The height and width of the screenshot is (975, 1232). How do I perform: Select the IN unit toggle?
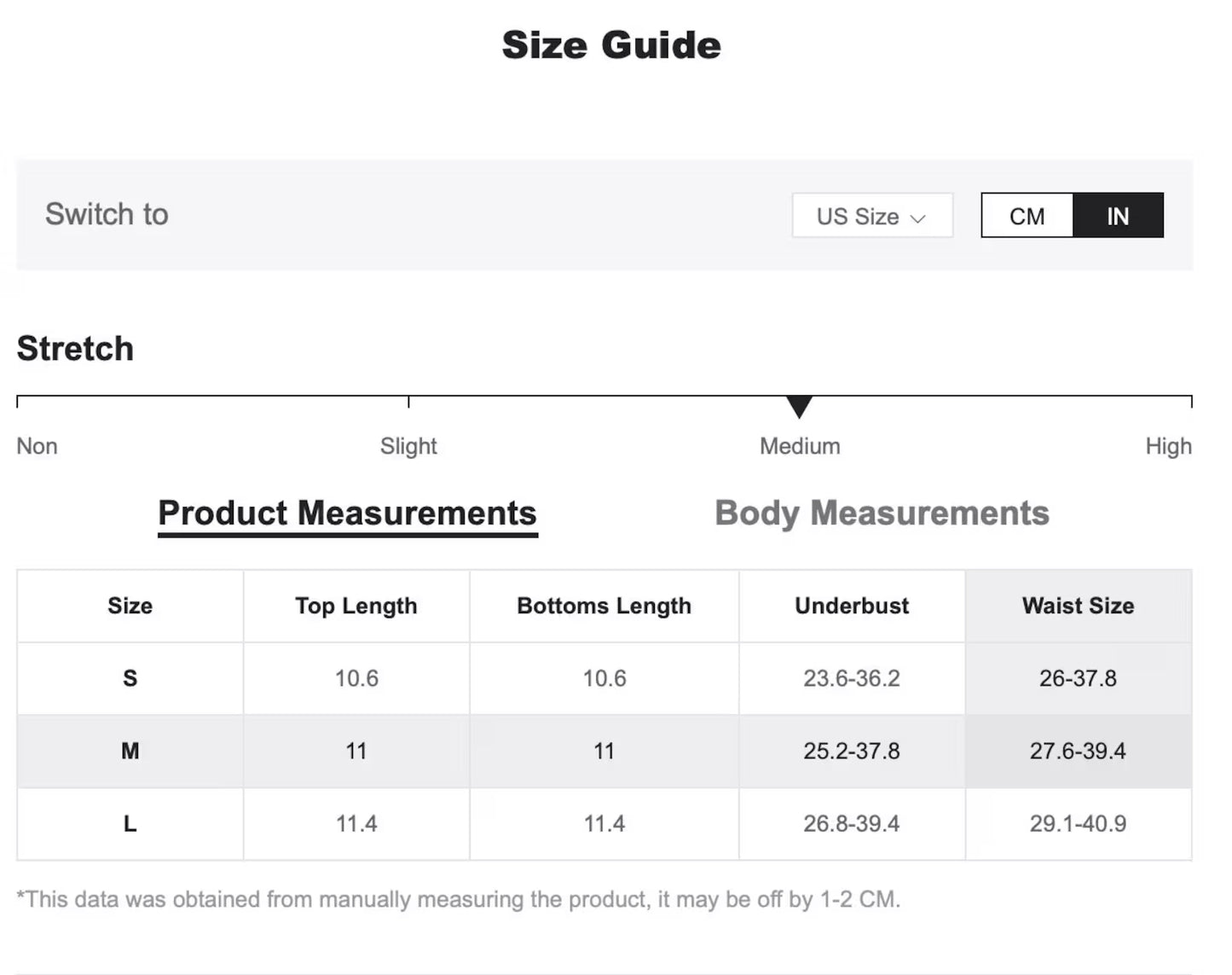(x=1117, y=216)
